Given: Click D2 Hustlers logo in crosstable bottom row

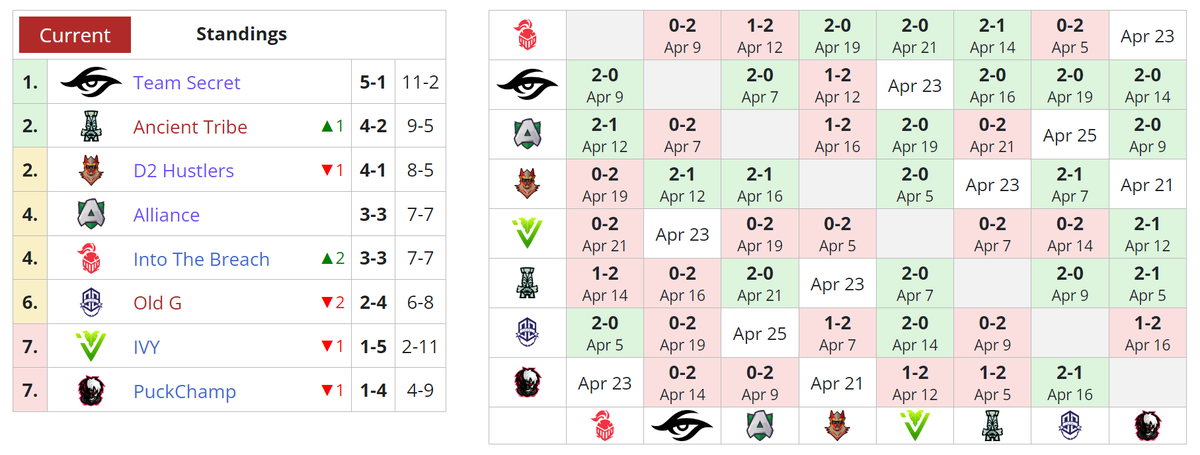Looking at the screenshot, I should pyautogui.click(x=837, y=425).
